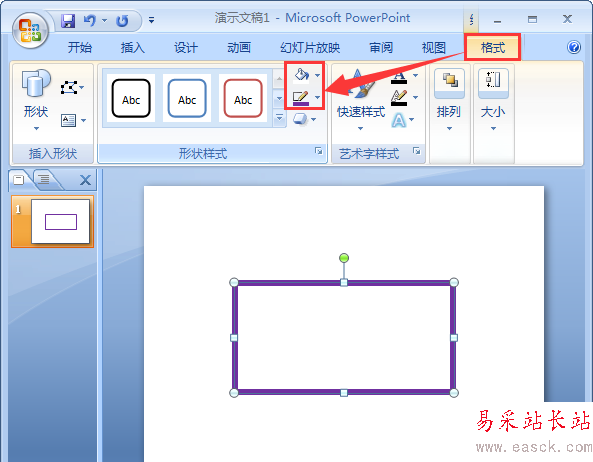Viewport: 593px width, 462px height.
Task: Undo the last action
Action: (90, 20)
